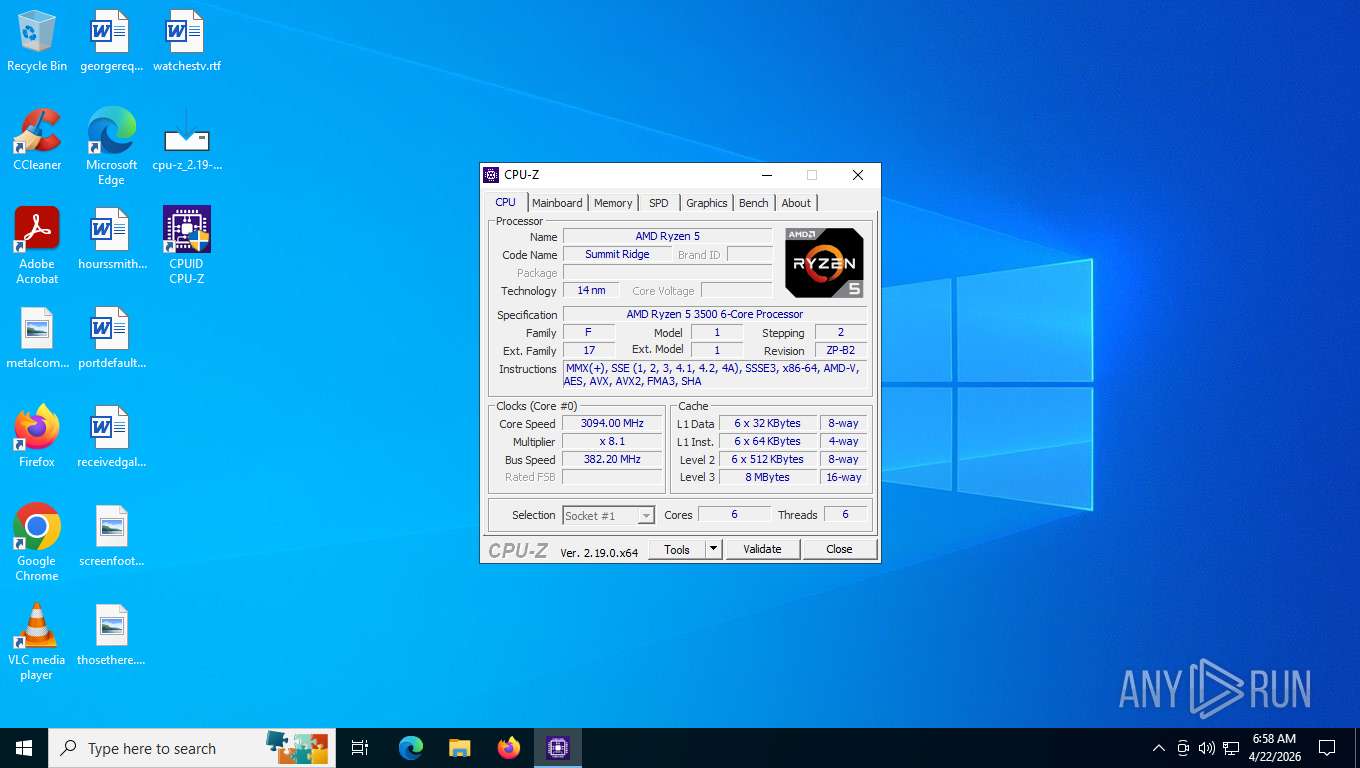Click the Core Speed value 3094.00 MHz
1360x768 pixels.
612,424
